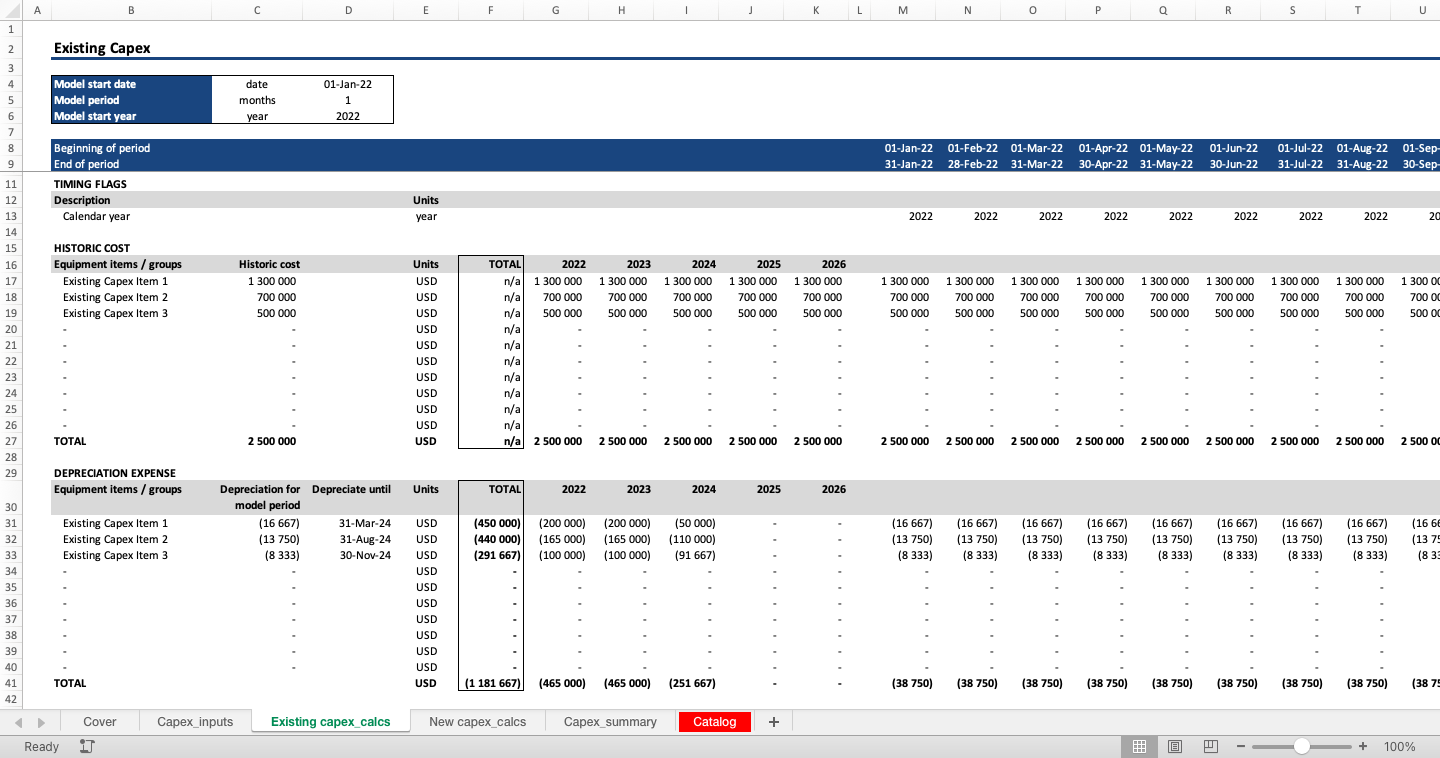The height and width of the screenshot is (758, 1440).
Task: Zoom out with the minus button
Action: point(1241,747)
